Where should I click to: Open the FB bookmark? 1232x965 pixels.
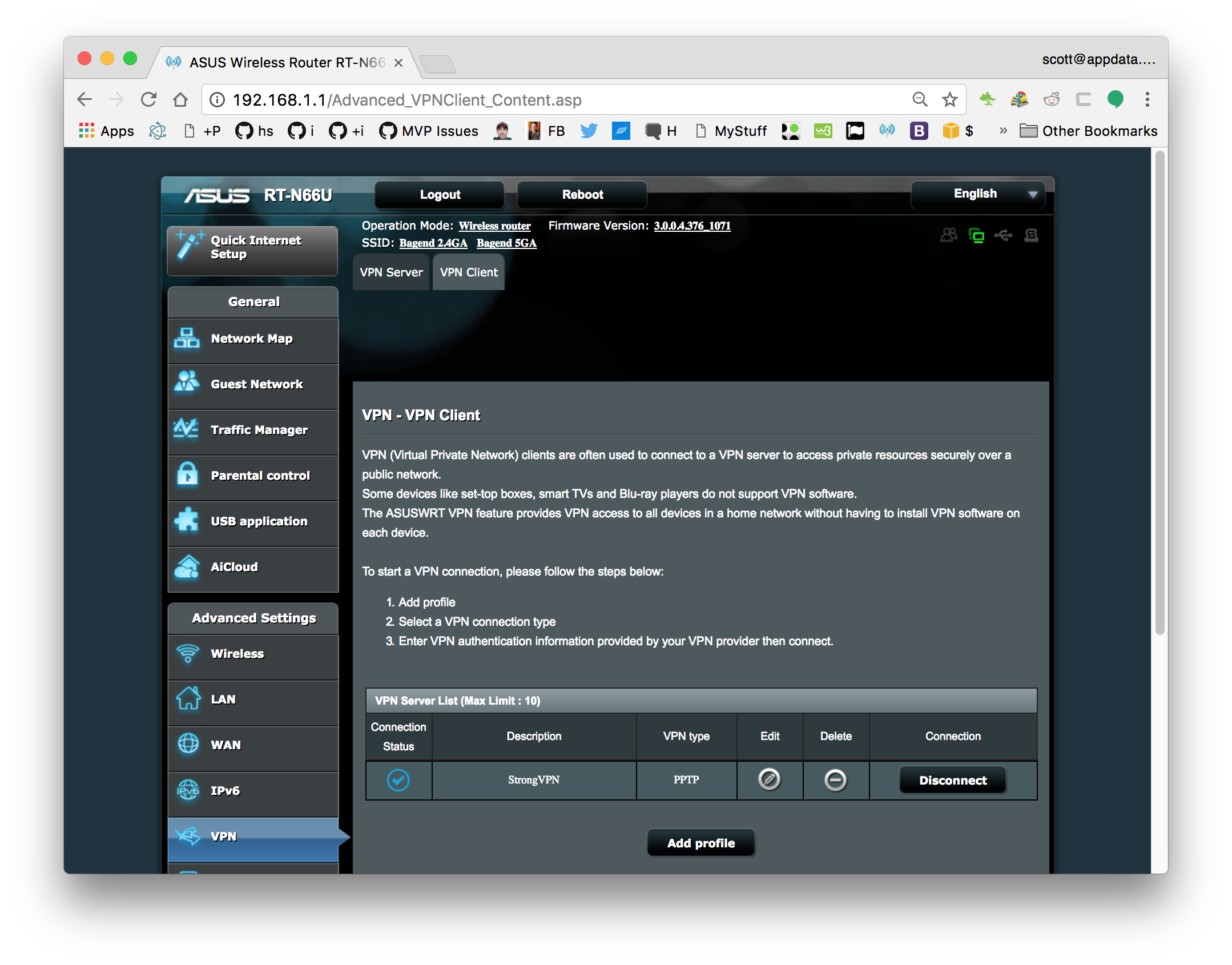coord(546,131)
